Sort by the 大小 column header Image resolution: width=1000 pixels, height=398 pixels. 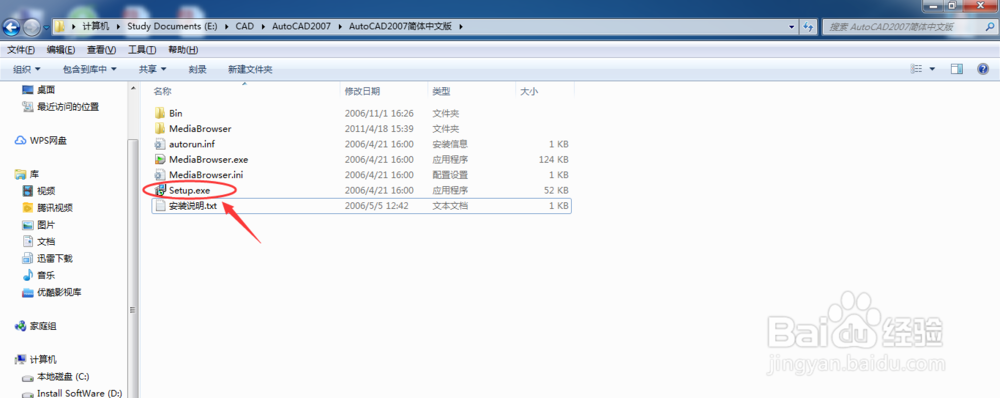click(529, 91)
